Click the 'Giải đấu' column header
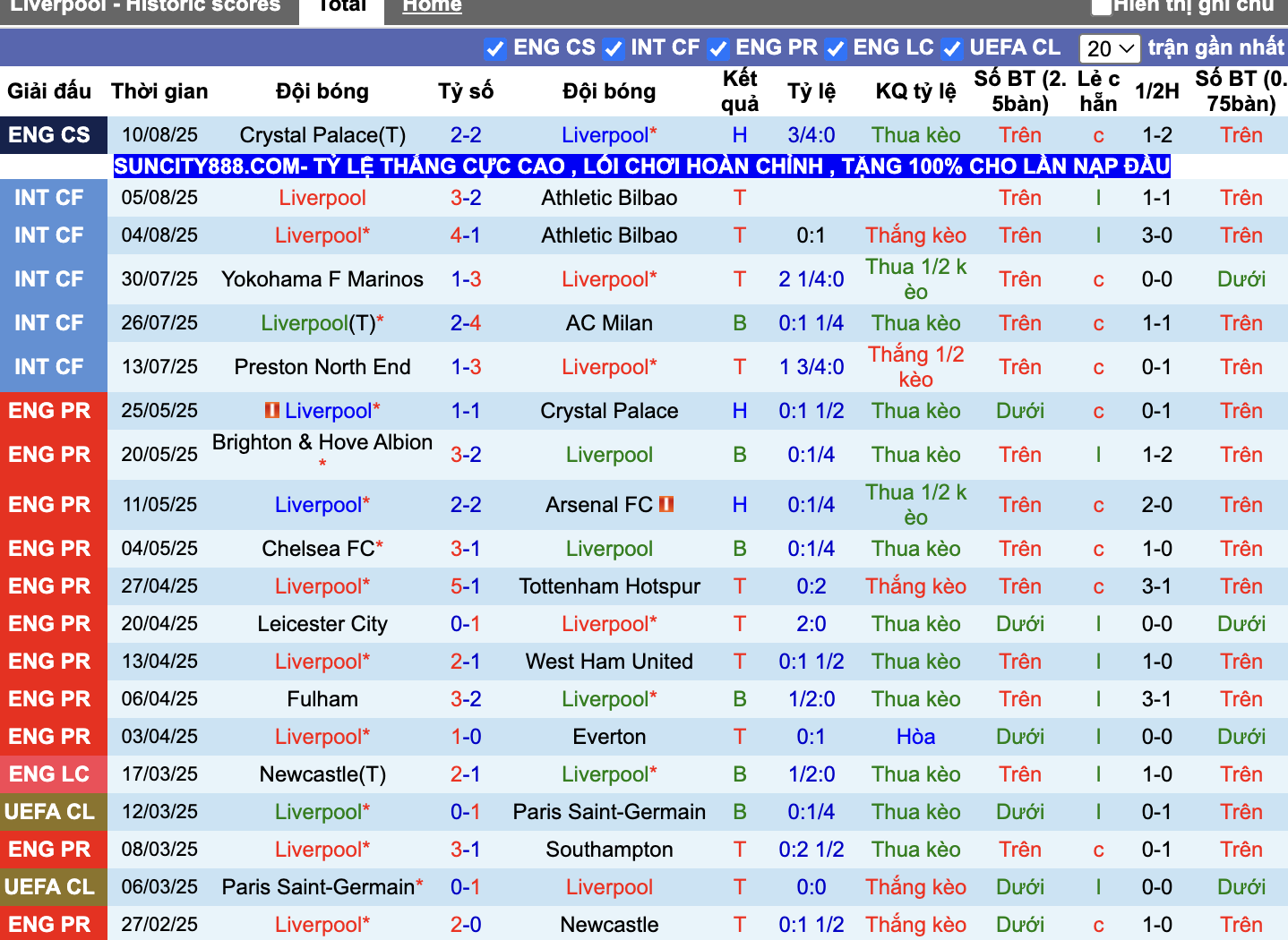The image size is (1288, 940). tap(49, 91)
